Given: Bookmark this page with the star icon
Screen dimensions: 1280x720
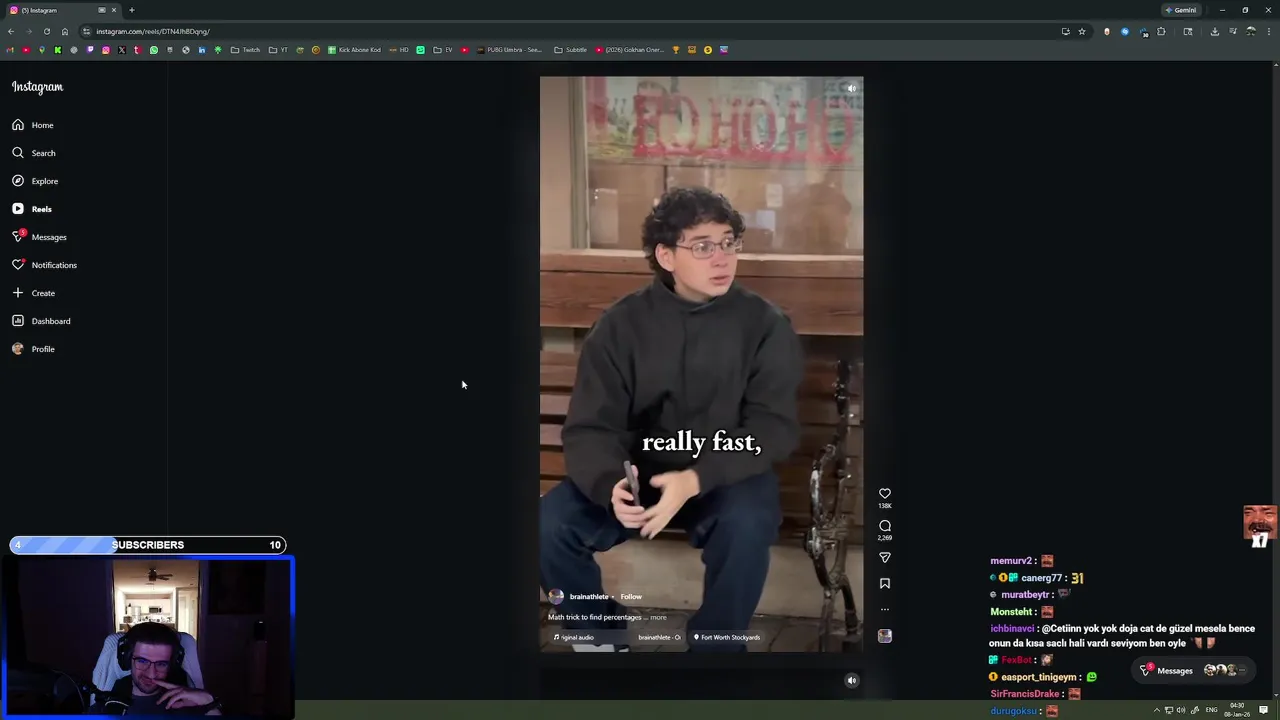Looking at the screenshot, I should click(1082, 32).
